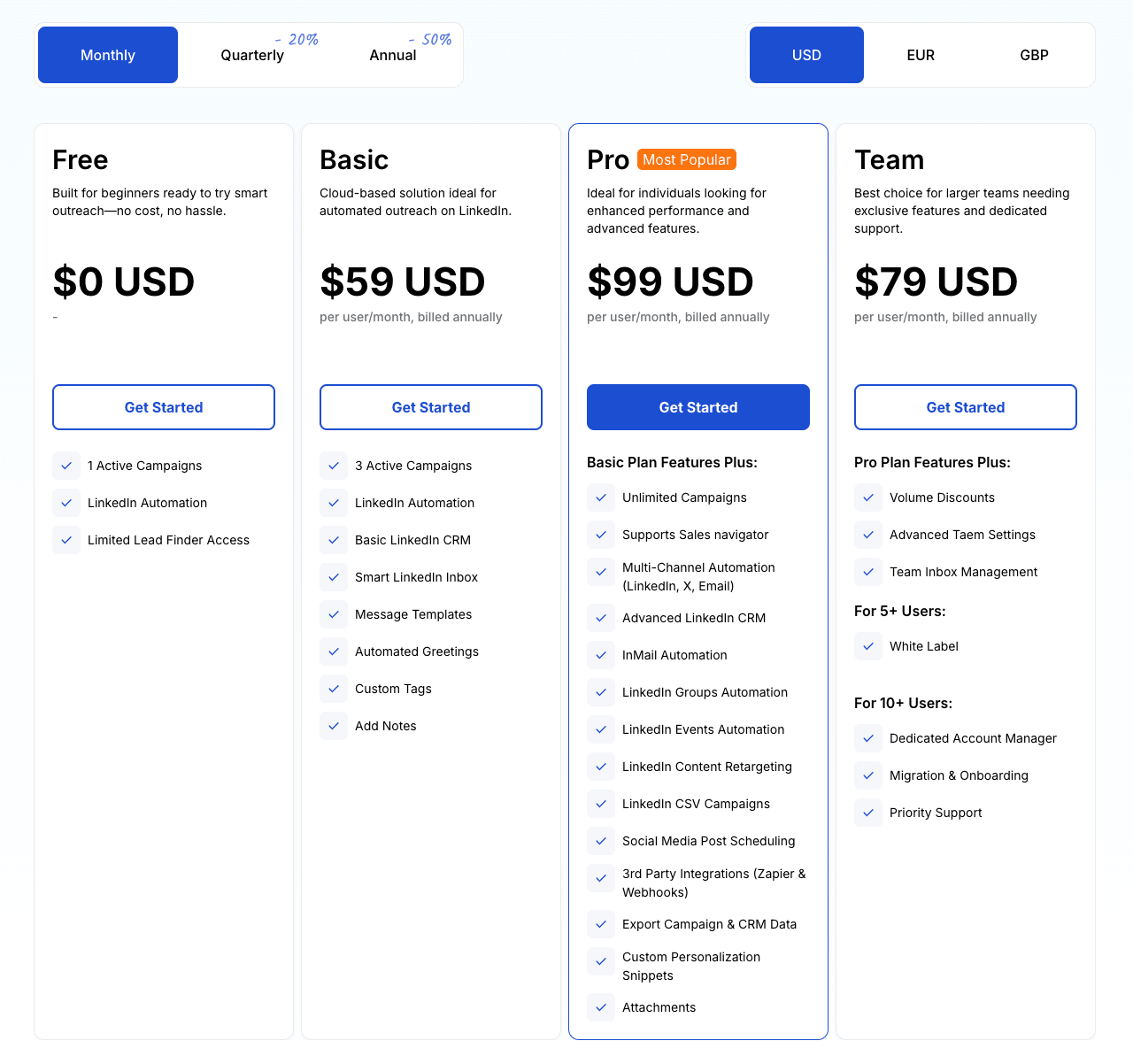1133x1064 pixels.
Task: Click checkmark icon beside White Label
Action: coord(868,646)
